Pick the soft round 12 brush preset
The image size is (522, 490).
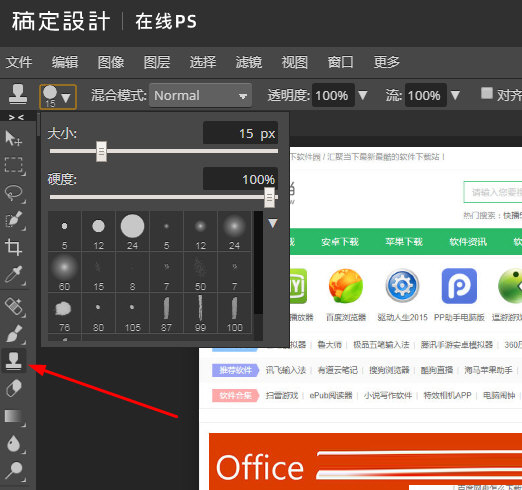200,231
